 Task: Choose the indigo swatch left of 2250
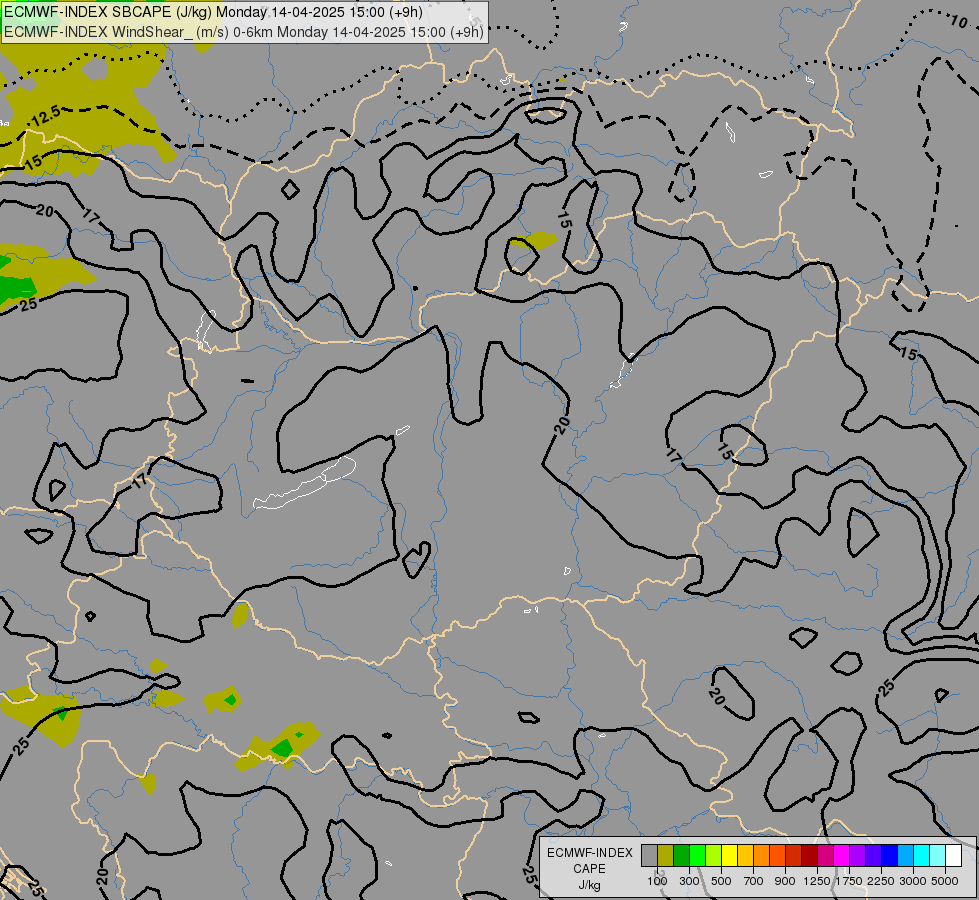(873, 855)
